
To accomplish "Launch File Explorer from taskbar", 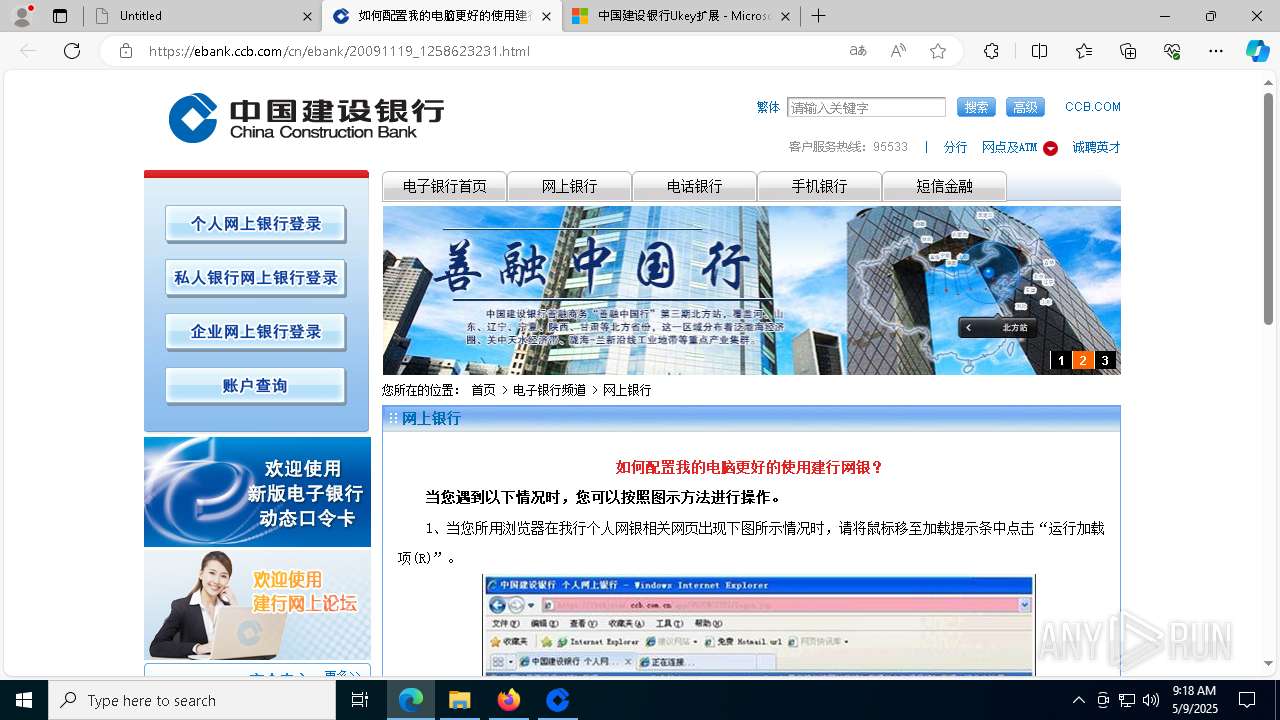I will tap(459, 700).
